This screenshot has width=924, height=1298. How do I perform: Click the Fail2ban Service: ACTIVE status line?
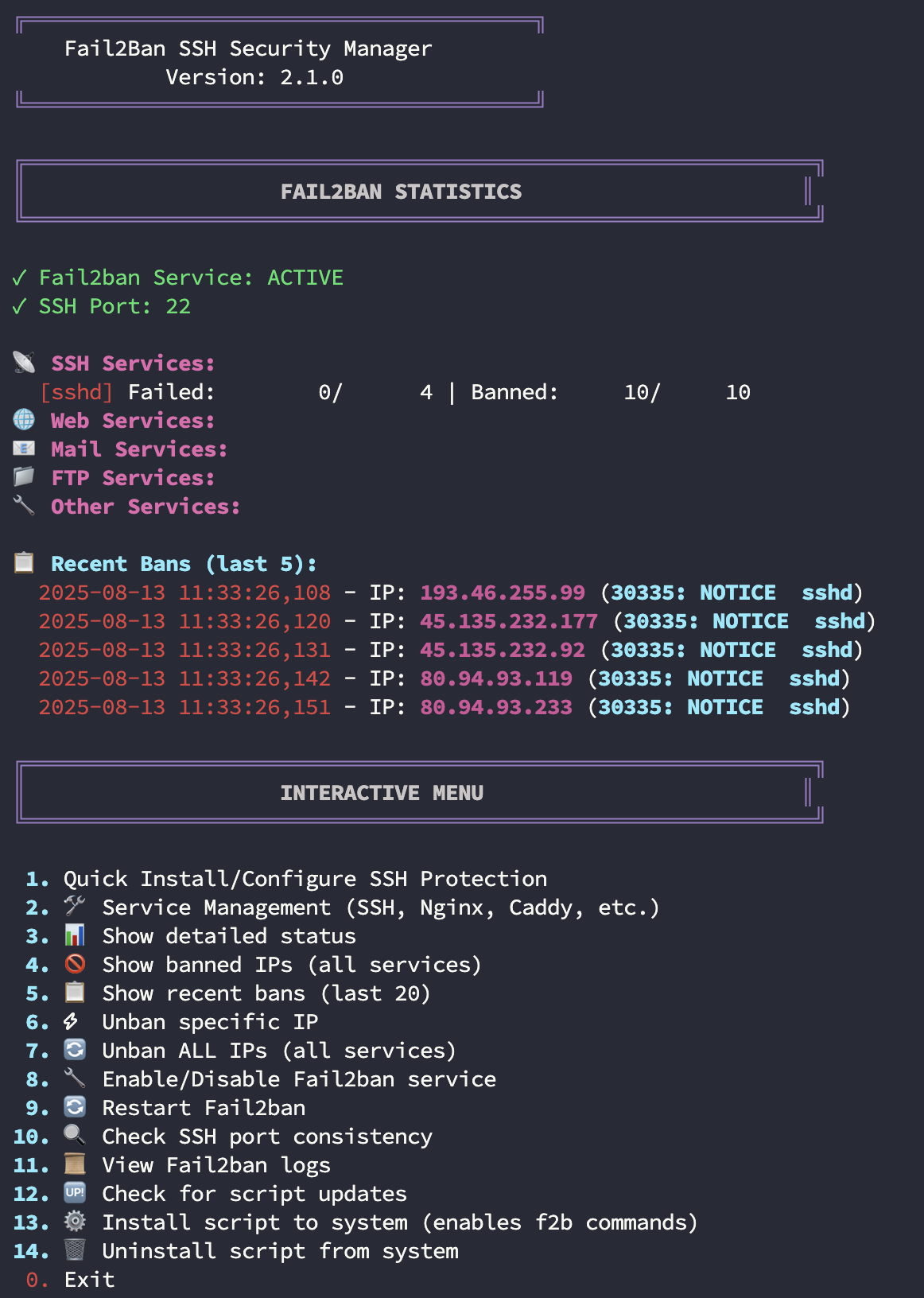click(191, 278)
